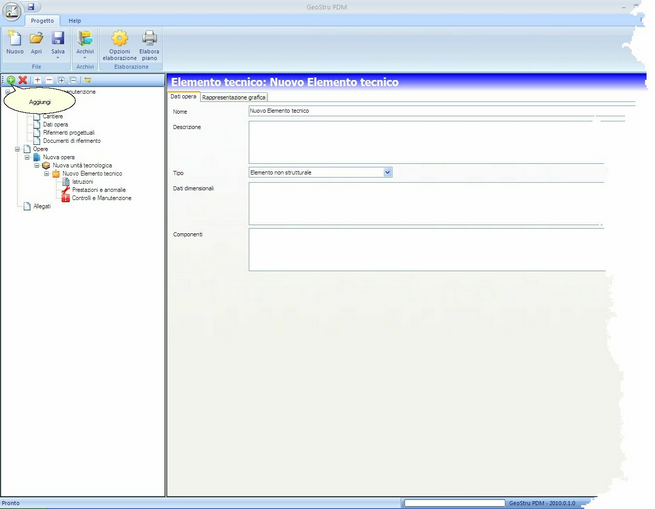Collapse the Nuova opera tree node
This screenshot has width=655, height=509.
(27, 157)
